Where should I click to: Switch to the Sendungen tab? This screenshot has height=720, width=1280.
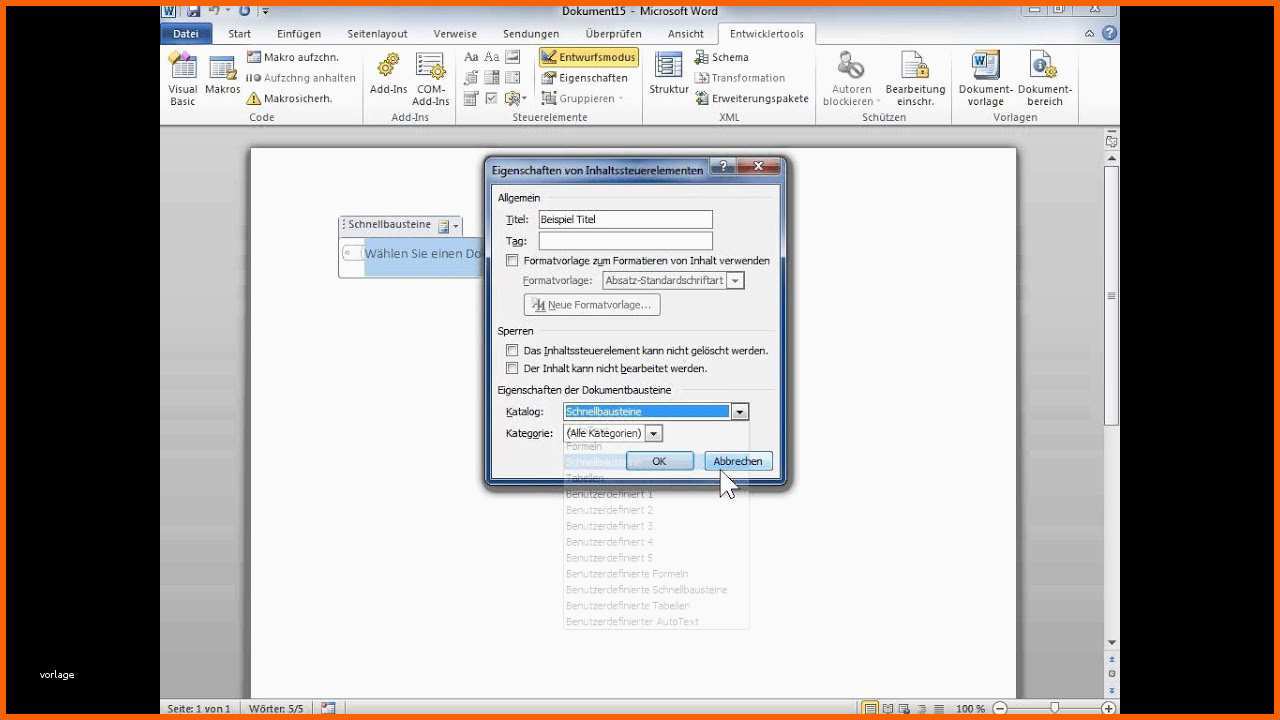point(531,33)
